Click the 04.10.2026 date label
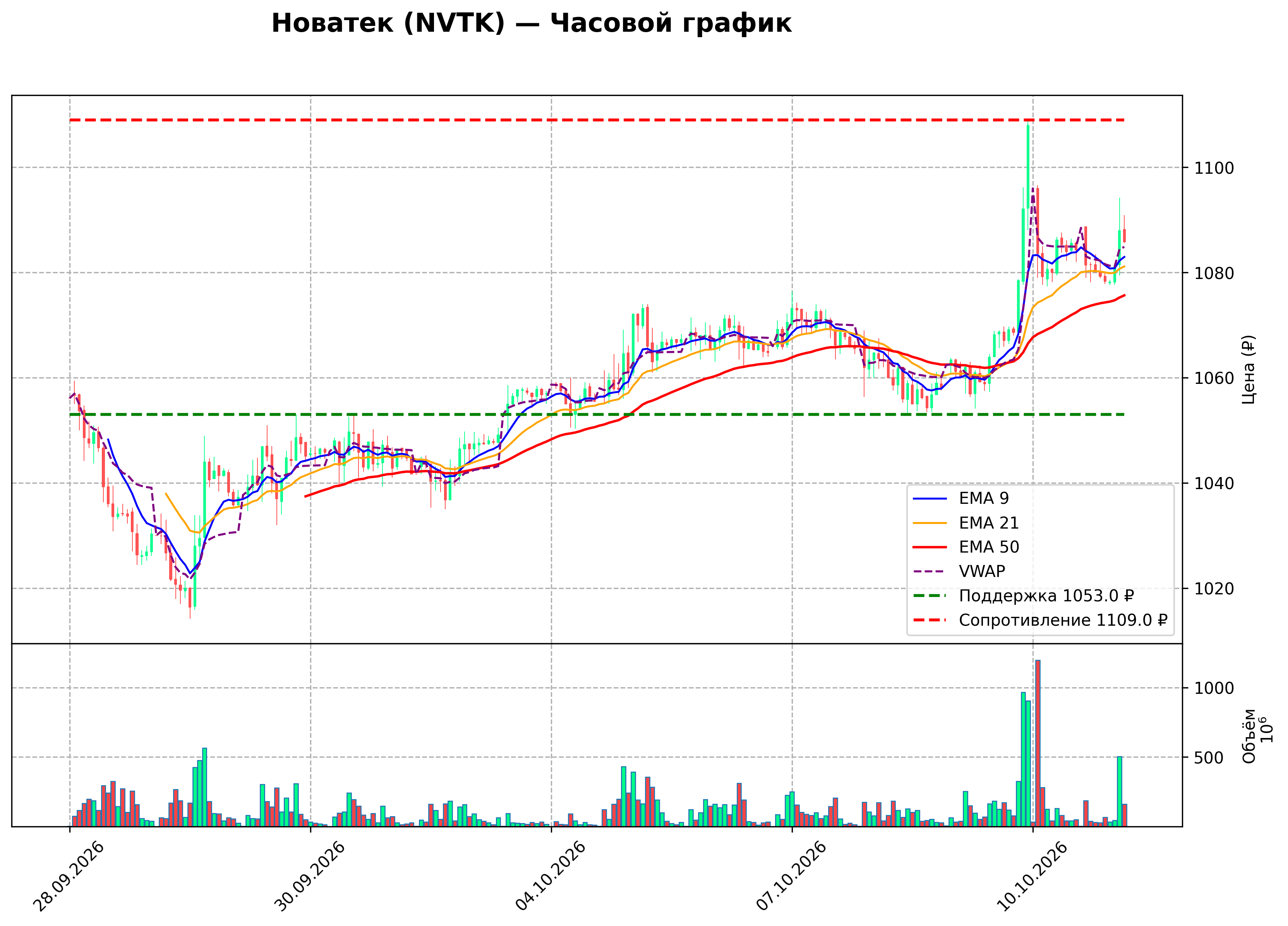The width and height of the screenshot is (1288, 926). pyautogui.click(x=550, y=876)
